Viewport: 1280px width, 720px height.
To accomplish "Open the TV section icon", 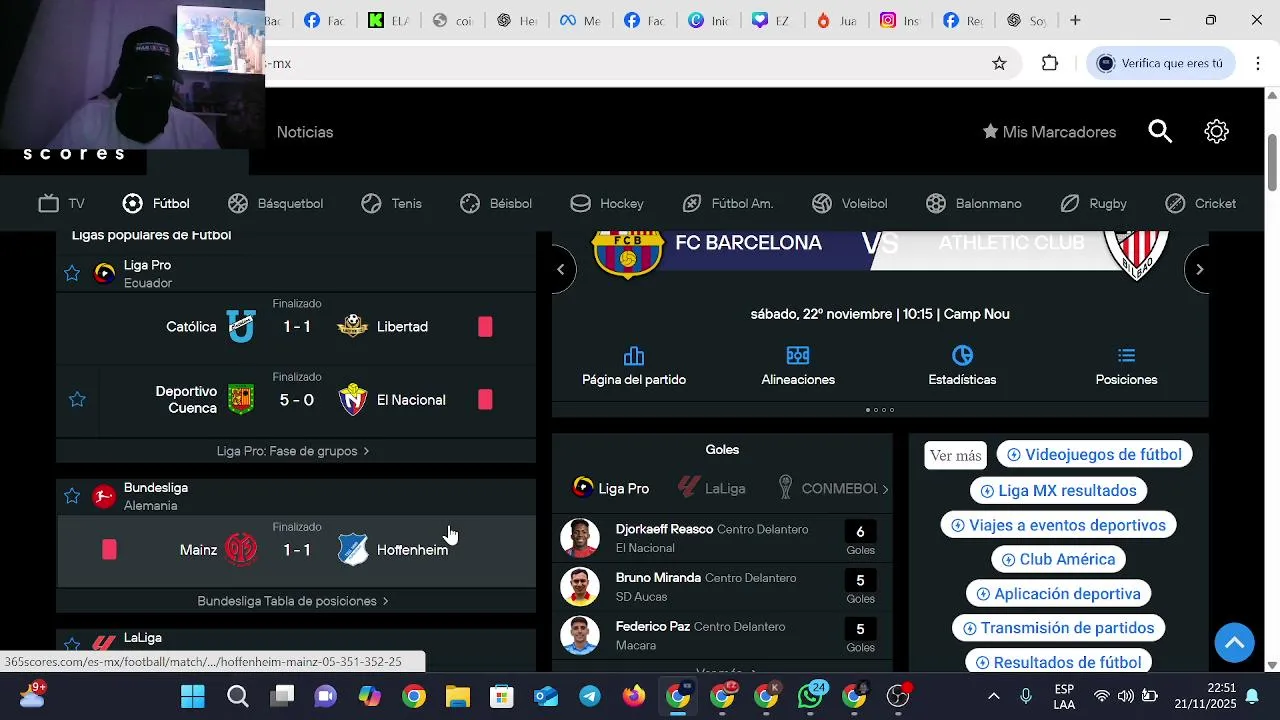I will point(49,204).
